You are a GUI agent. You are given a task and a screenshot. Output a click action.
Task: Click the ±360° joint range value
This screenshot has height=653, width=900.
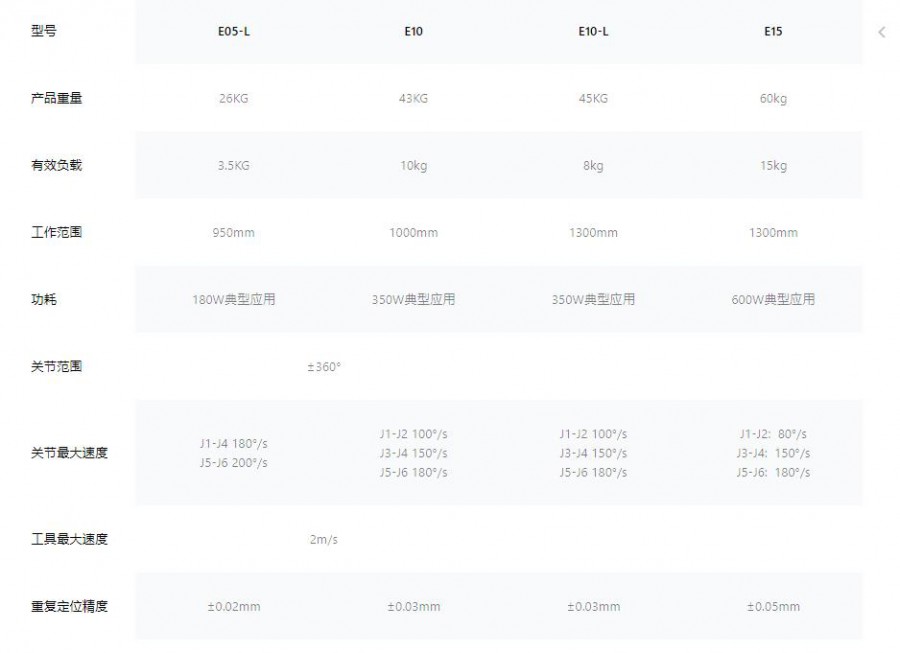point(324,367)
